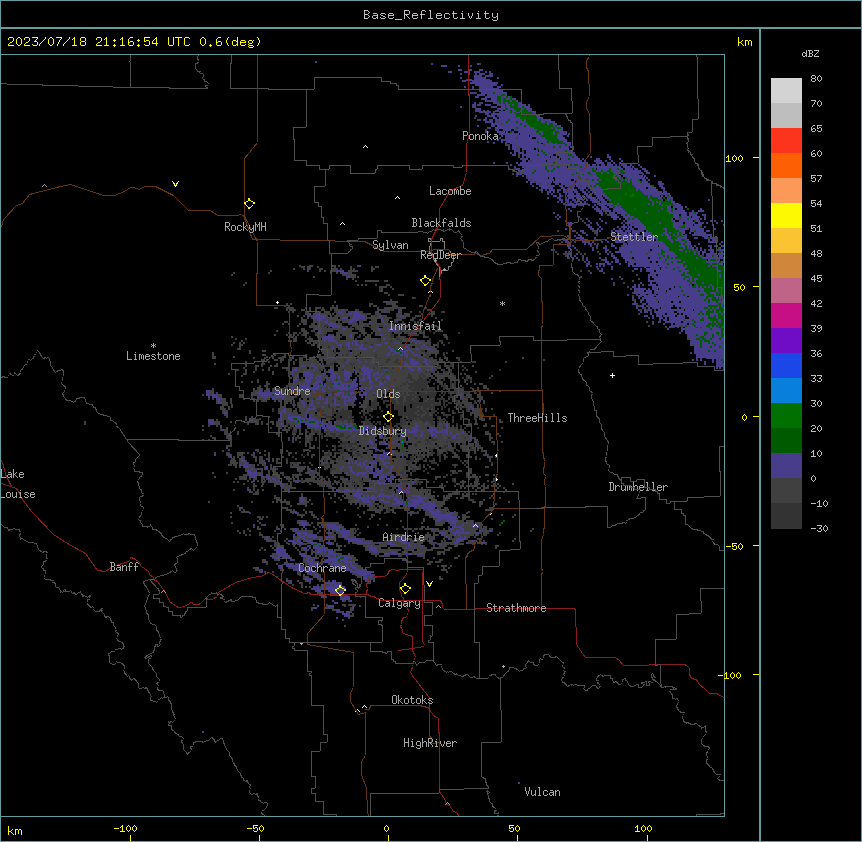862x842 pixels.
Task: Click the Stettler town label
Action: pyautogui.click(x=634, y=237)
